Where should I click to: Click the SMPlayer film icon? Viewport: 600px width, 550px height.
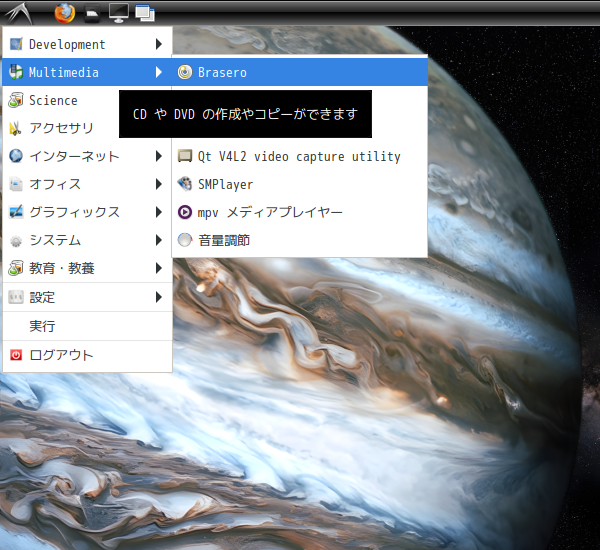tap(185, 184)
